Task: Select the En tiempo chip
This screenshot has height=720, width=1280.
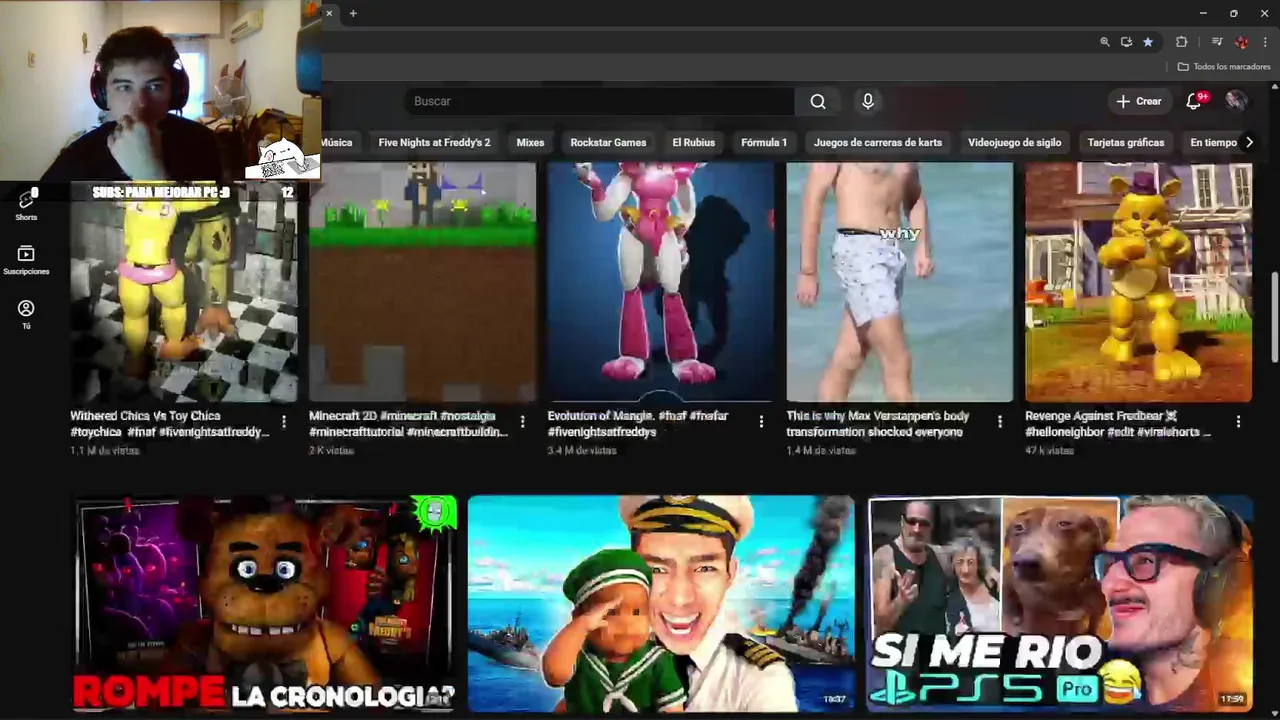Action: click(1212, 142)
